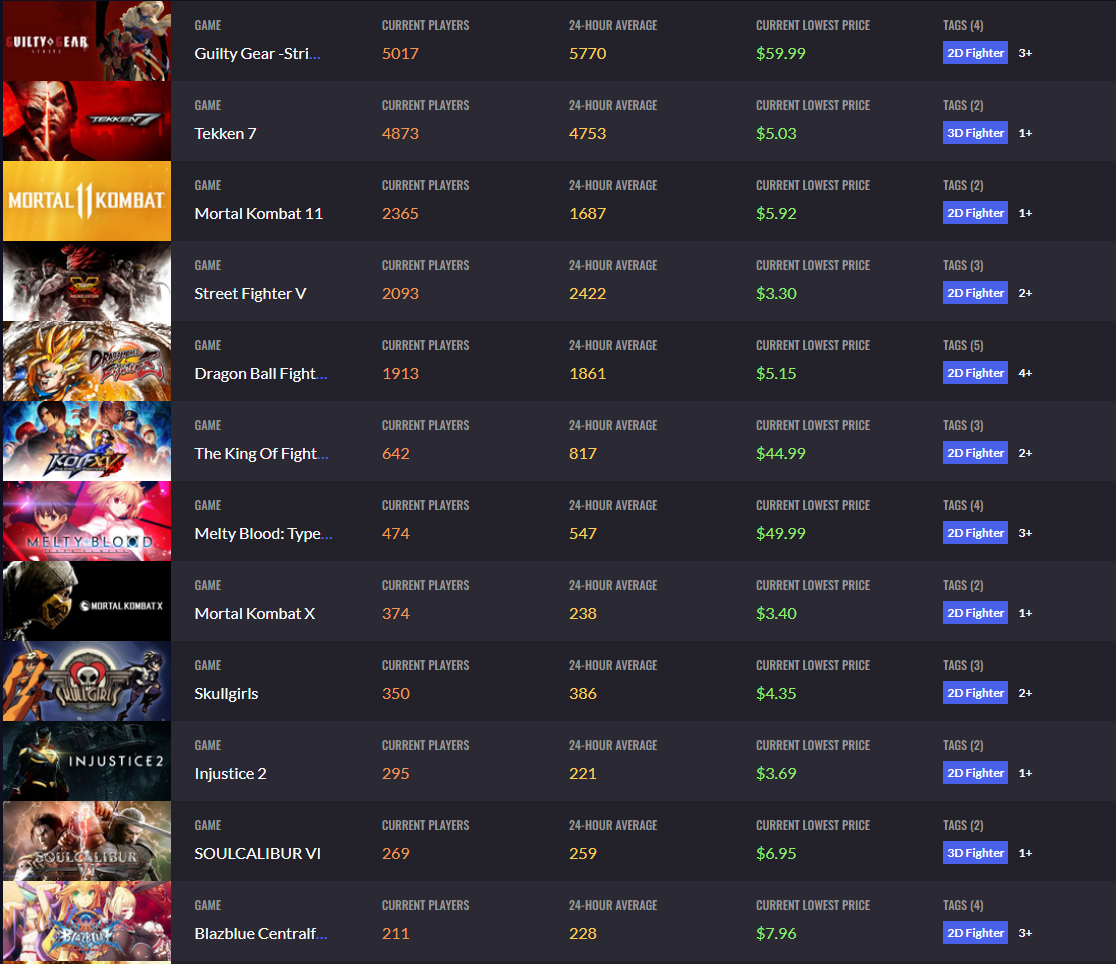
Task: Click 2D Fighter tag for Mortal Kombat 11
Action: [975, 213]
